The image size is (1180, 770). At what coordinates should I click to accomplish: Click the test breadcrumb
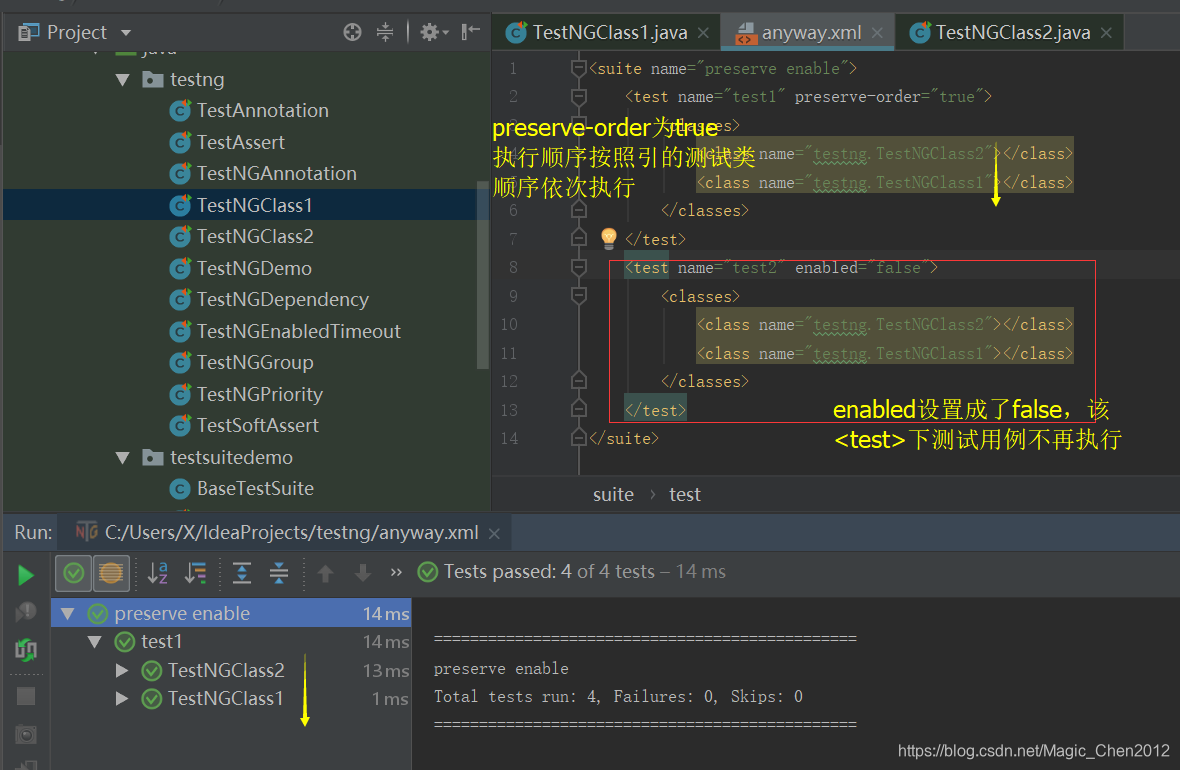click(x=685, y=495)
